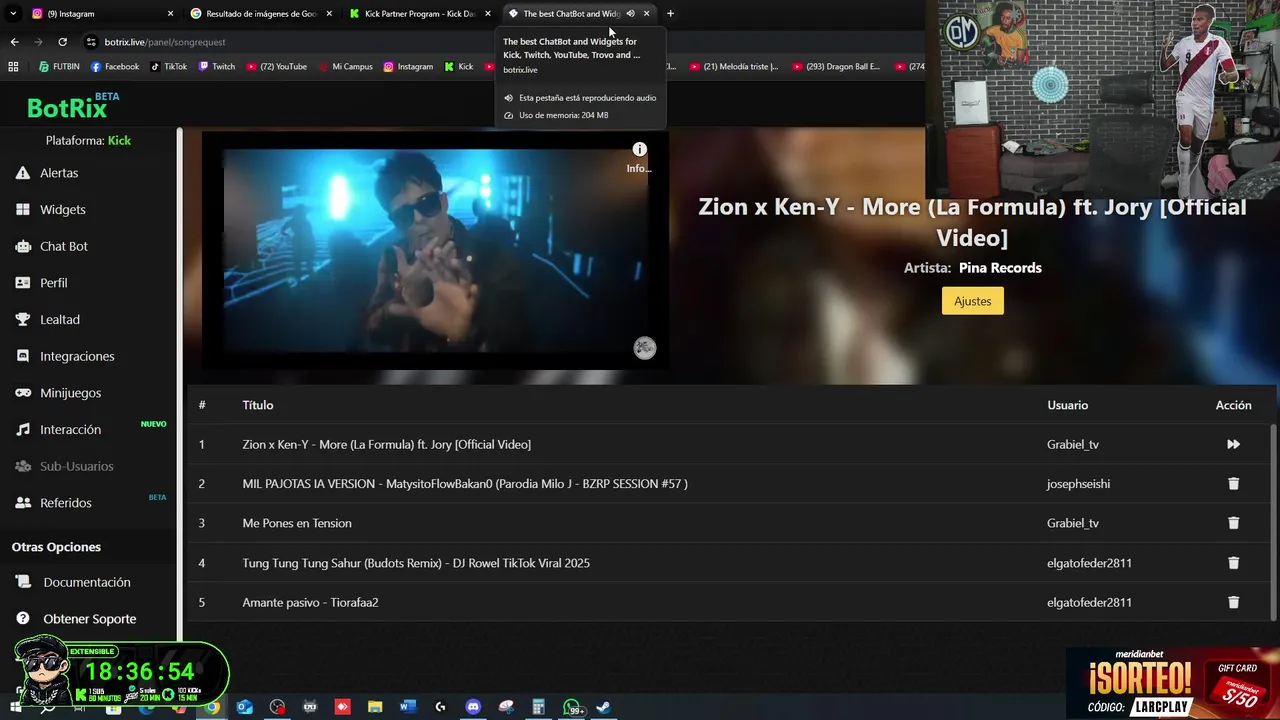The width and height of the screenshot is (1280, 720).
Task: Switch to Resultado de imágenes de Google tab
Action: click(262, 14)
